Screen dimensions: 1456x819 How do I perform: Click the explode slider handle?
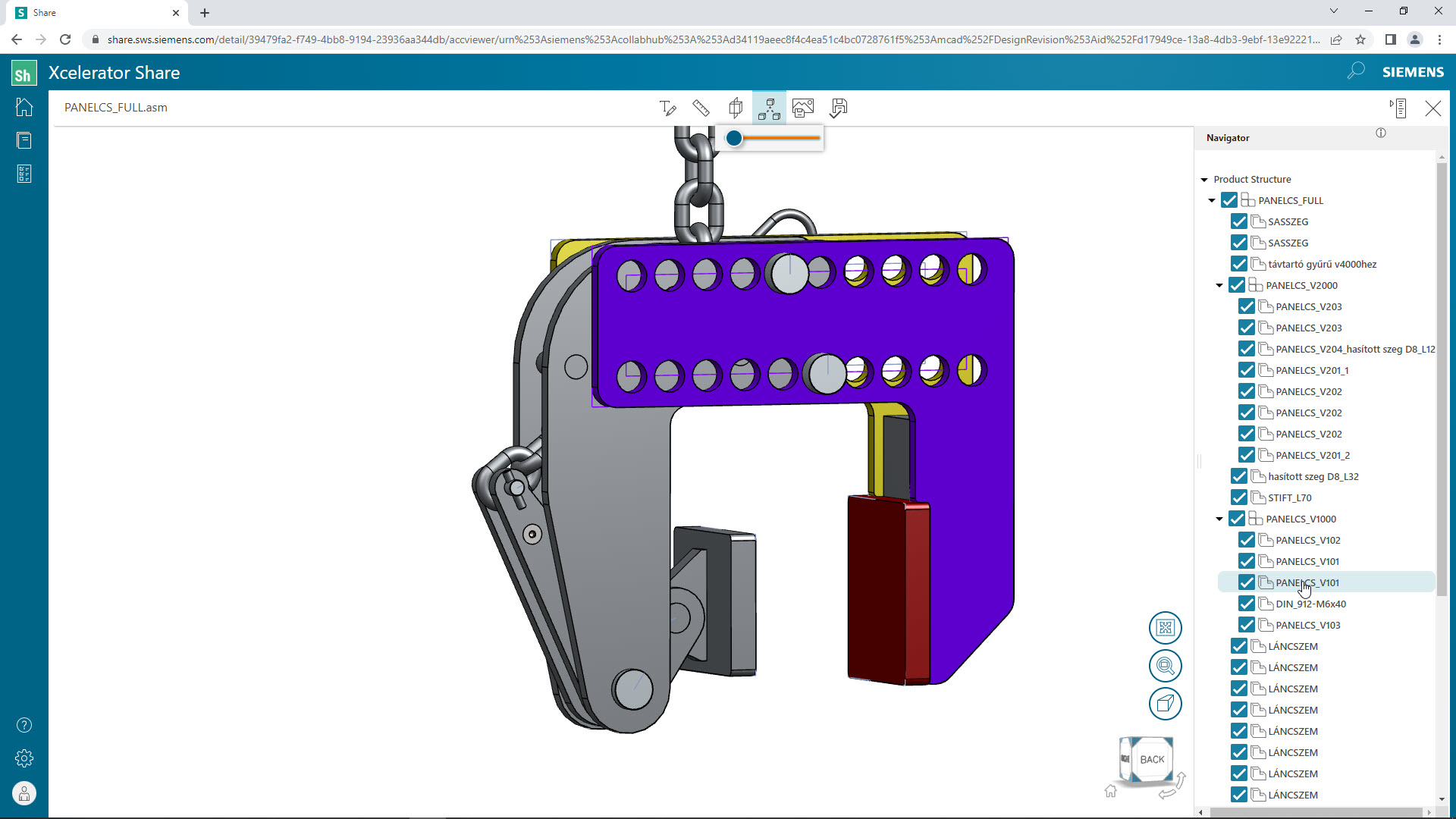pyautogui.click(x=733, y=138)
